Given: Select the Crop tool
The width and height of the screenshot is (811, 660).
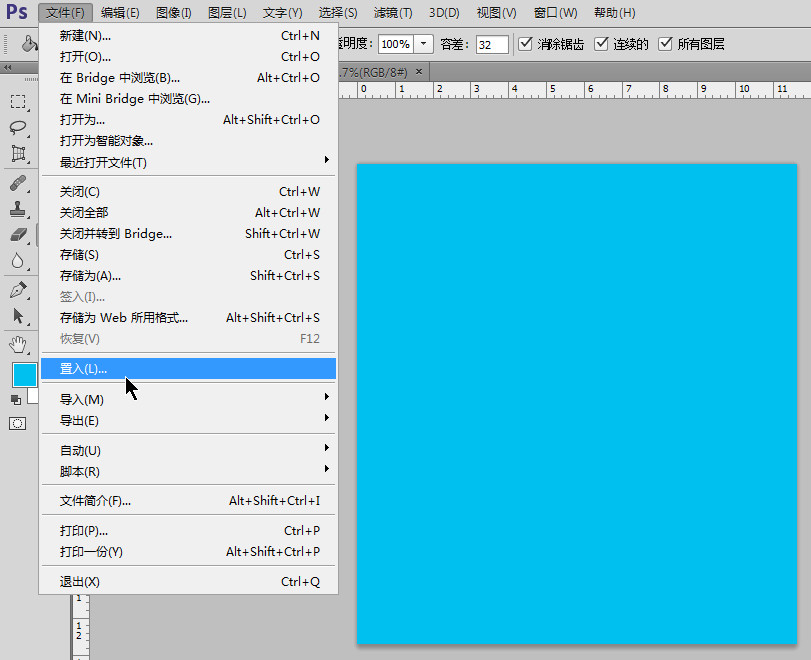Looking at the screenshot, I should click(18, 154).
